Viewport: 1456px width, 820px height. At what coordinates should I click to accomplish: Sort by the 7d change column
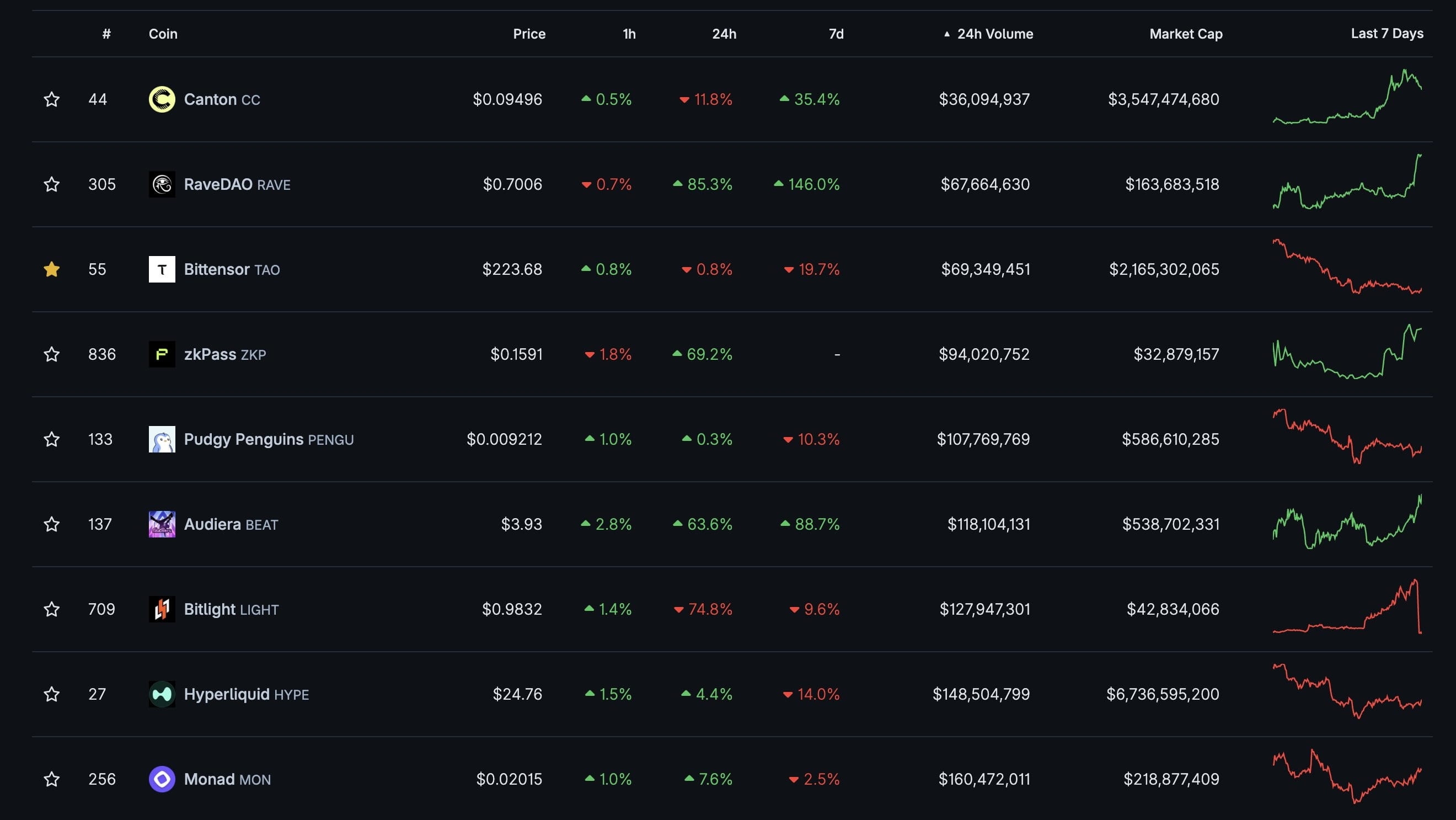tap(836, 34)
